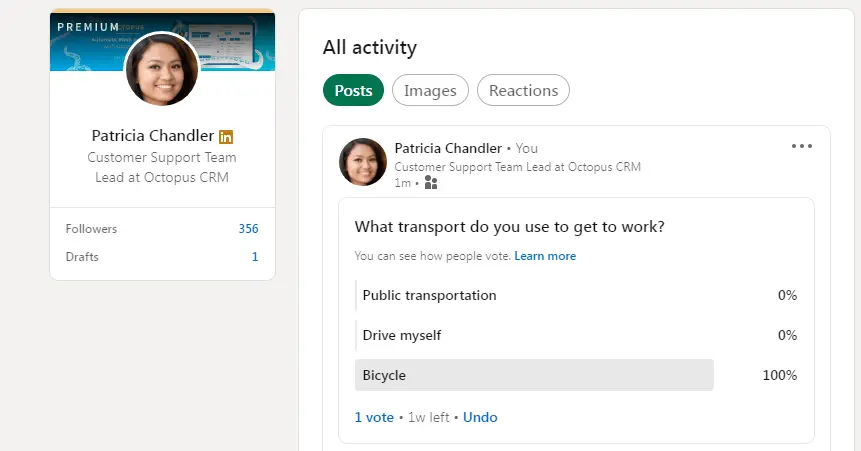The image size is (861, 451).
Task: Click the LinkedIn Premium badge icon
Action: 226,136
